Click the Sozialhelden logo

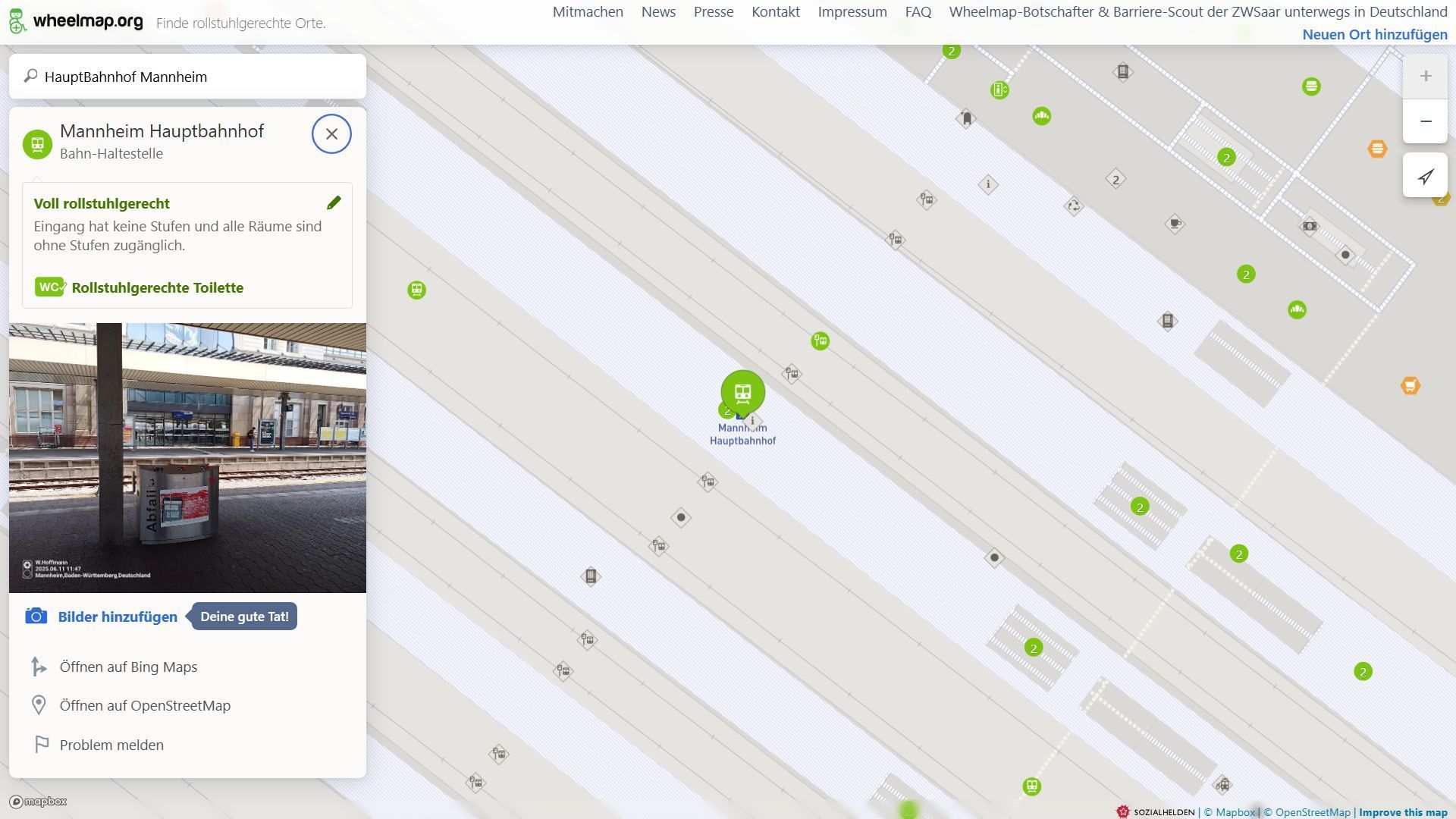tap(1155, 812)
